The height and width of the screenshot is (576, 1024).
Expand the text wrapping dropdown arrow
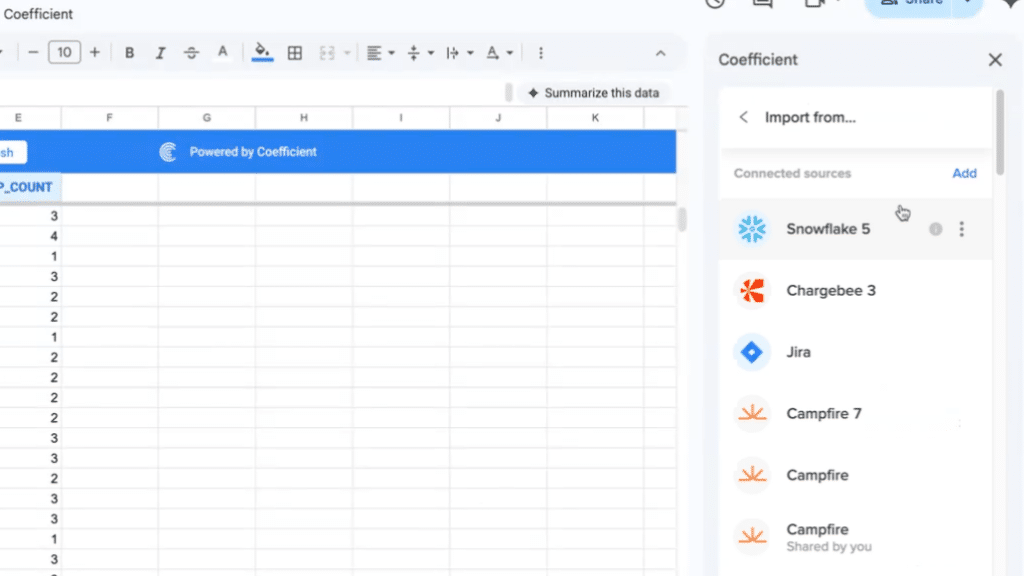click(470, 53)
